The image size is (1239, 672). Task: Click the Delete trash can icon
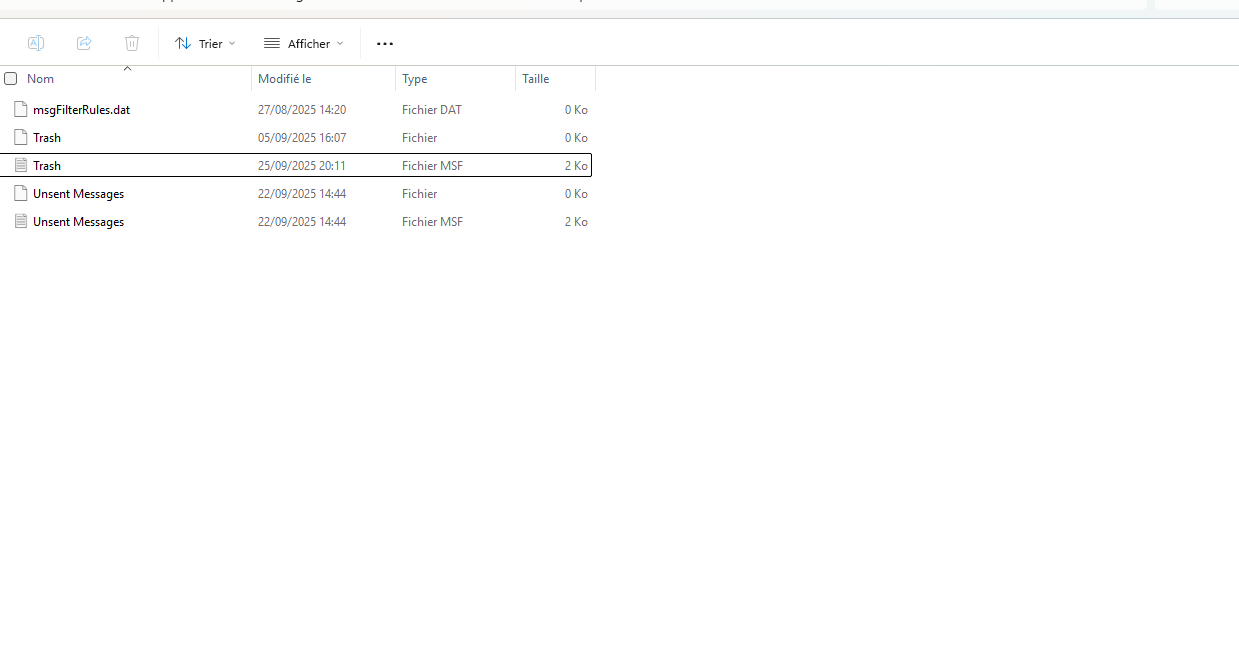tap(132, 43)
